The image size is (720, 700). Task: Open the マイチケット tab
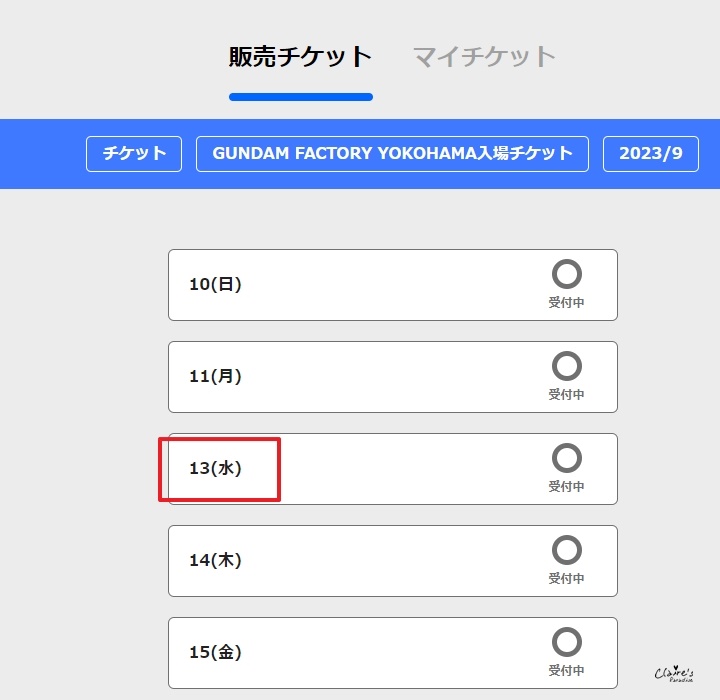tap(484, 56)
